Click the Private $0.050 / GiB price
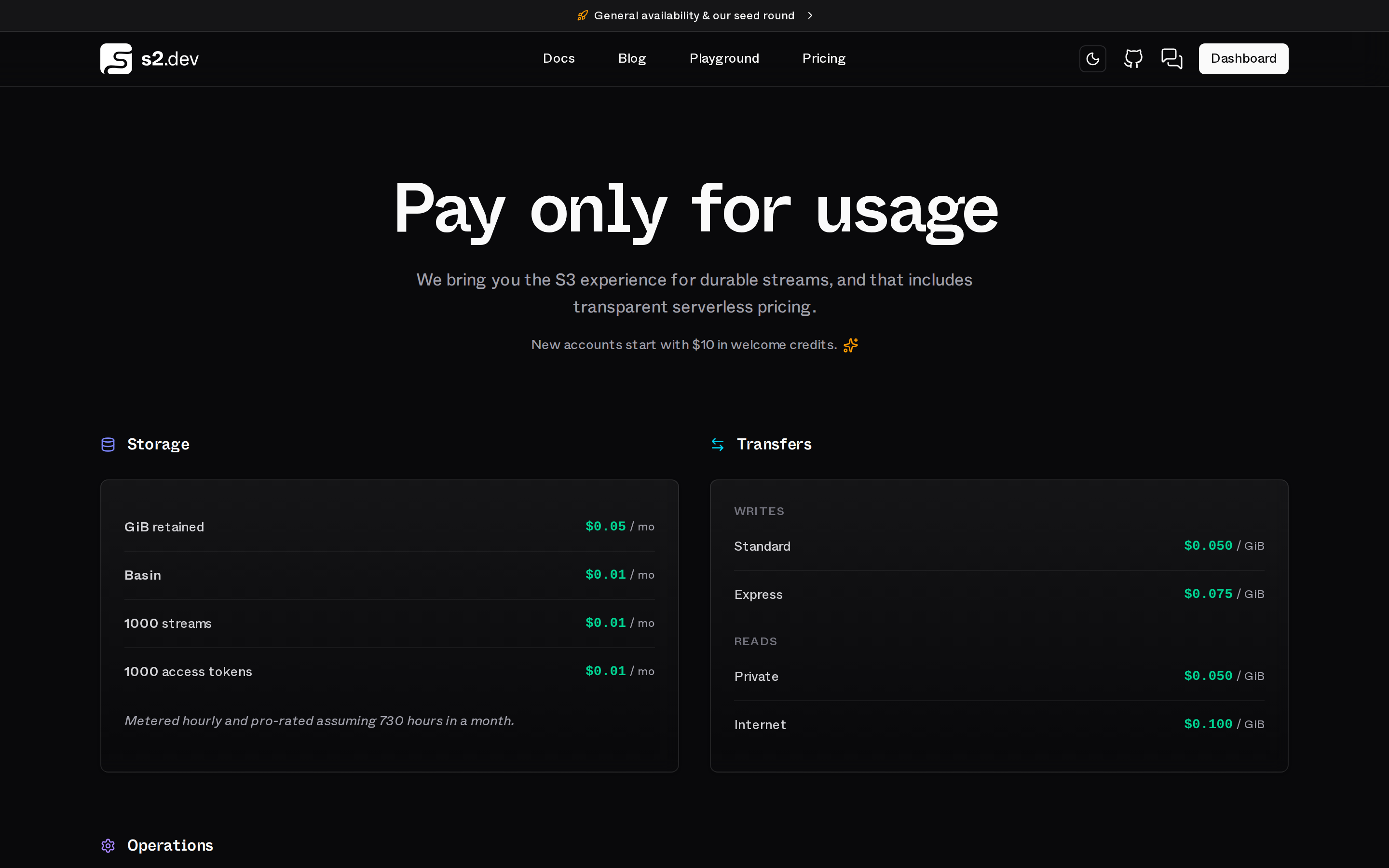1389x868 pixels. 1224,676
